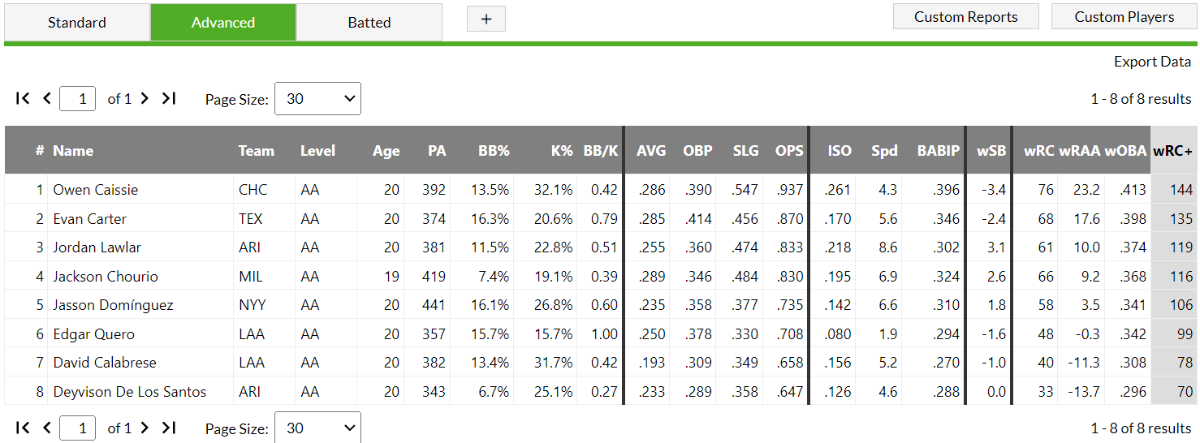The width and height of the screenshot is (1200, 443).
Task: Click the top previous-page arrow icon
Action: [46, 98]
